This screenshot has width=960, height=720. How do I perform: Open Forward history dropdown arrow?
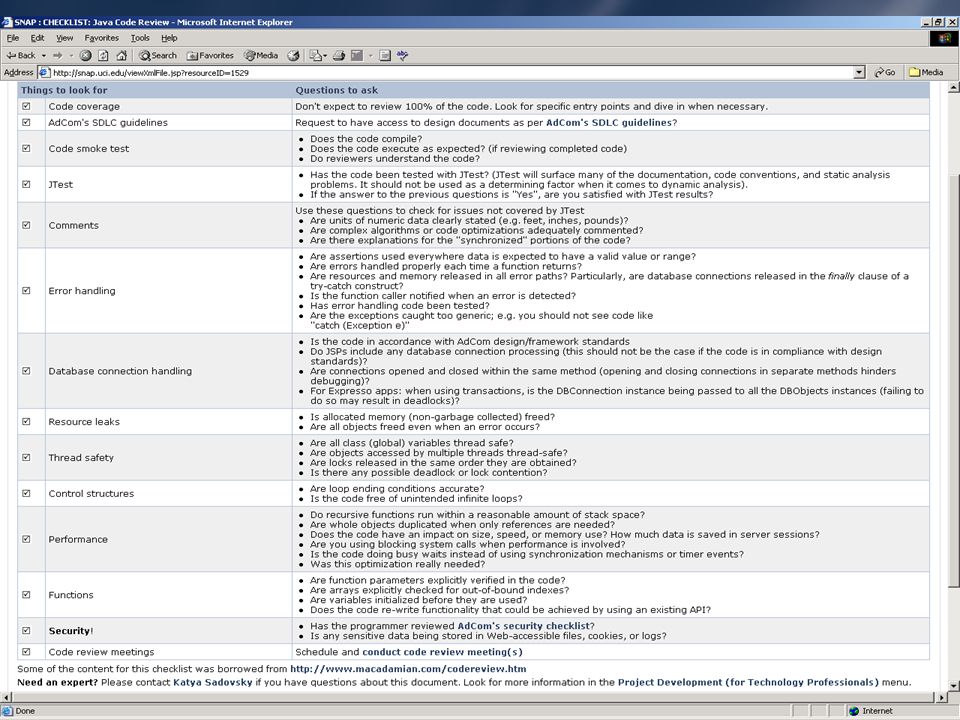point(71,55)
